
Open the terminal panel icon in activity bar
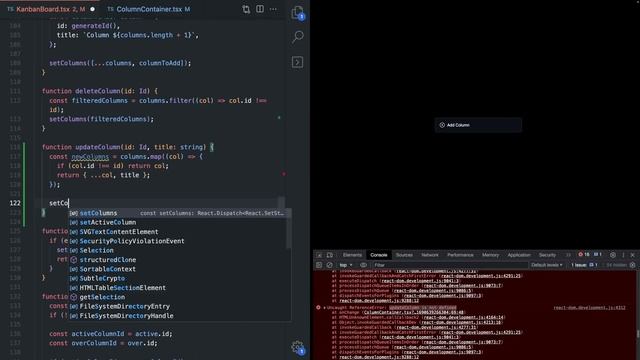click(x=297, y=62)
